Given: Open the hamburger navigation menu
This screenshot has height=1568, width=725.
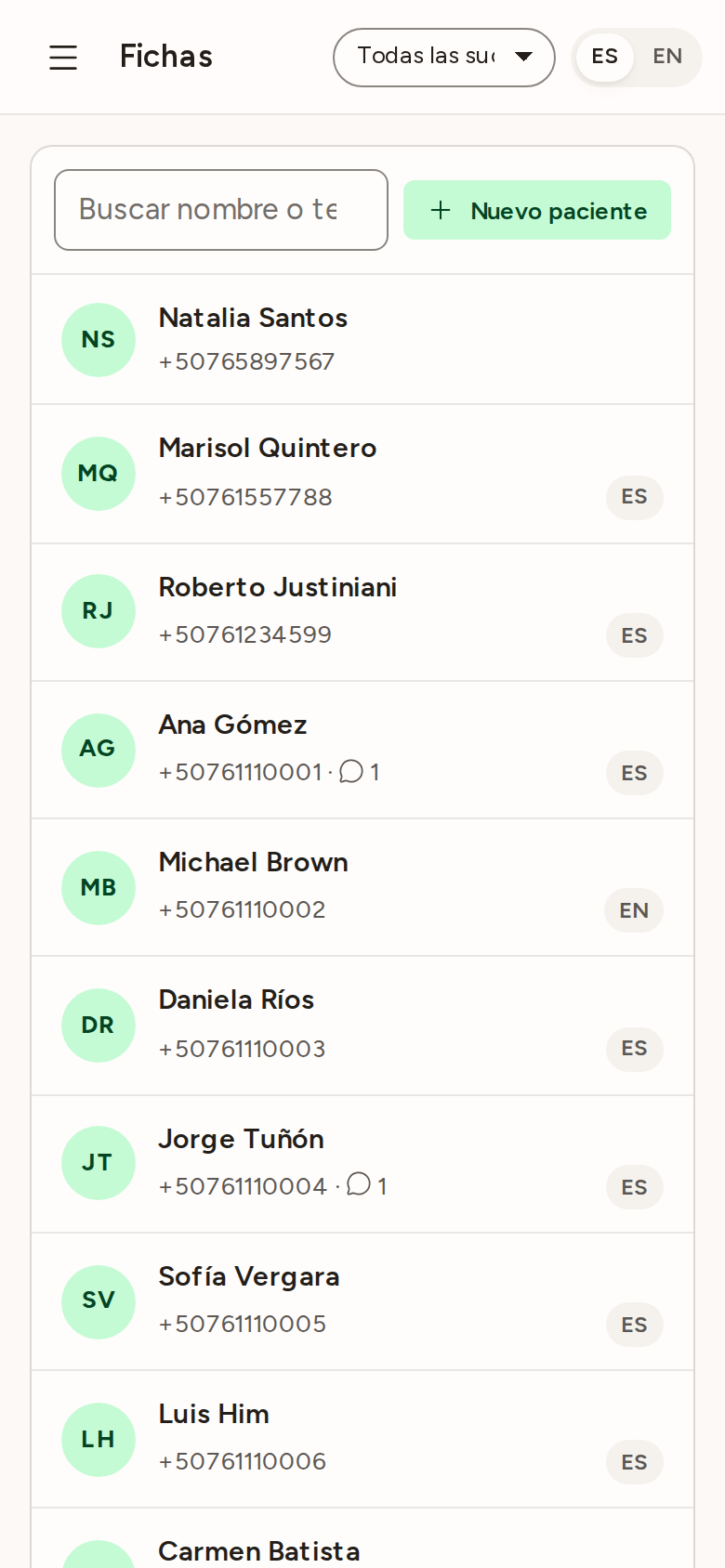Looking at the screenshot, I should (x=63, y=58).
